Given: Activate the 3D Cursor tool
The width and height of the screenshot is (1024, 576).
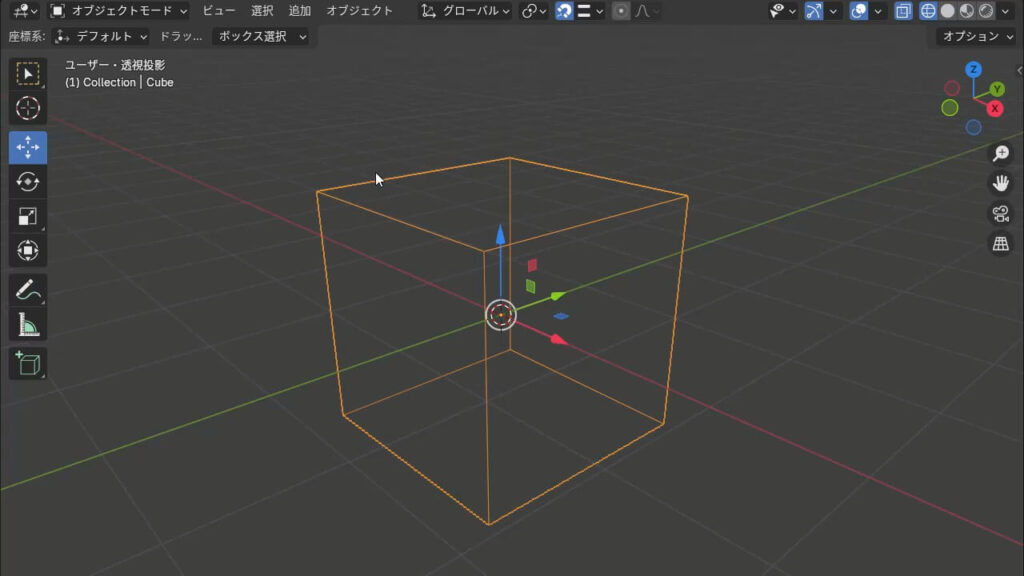Looking at the screenshot, I should (27, 108).
